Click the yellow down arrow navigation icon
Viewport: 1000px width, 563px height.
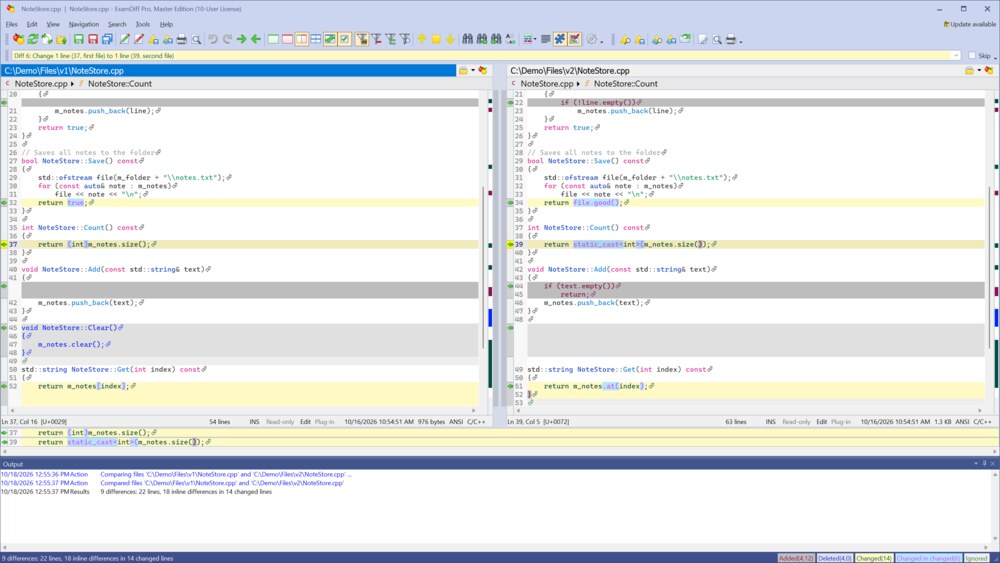pos(450,40)
